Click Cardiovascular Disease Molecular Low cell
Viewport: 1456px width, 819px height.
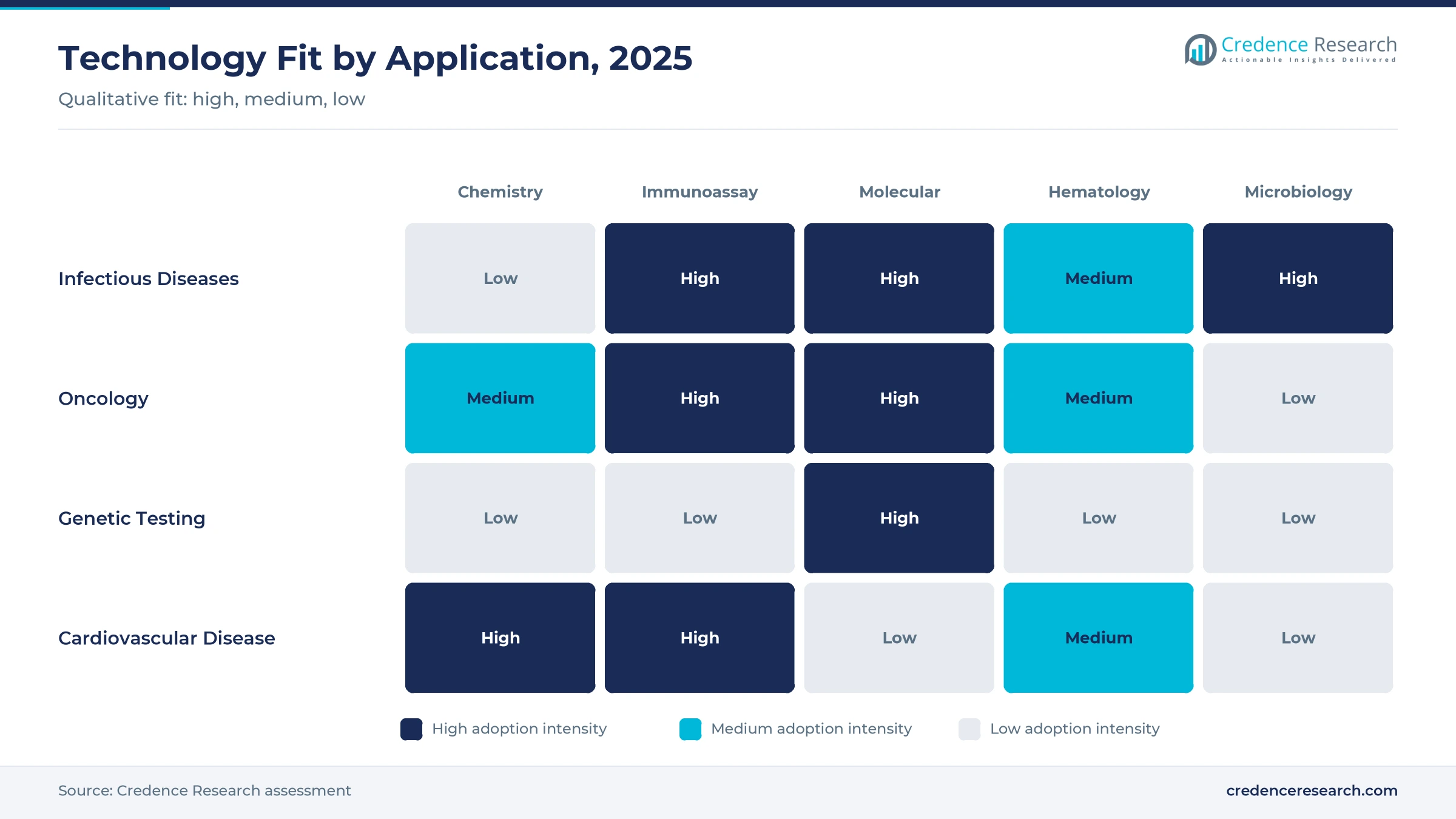click(x=899, y=638)
